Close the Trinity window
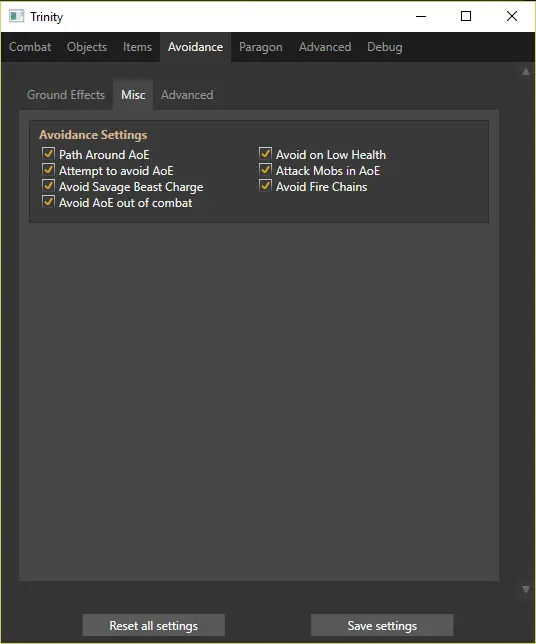The image size is (536, 644). (x=512, y=16)
